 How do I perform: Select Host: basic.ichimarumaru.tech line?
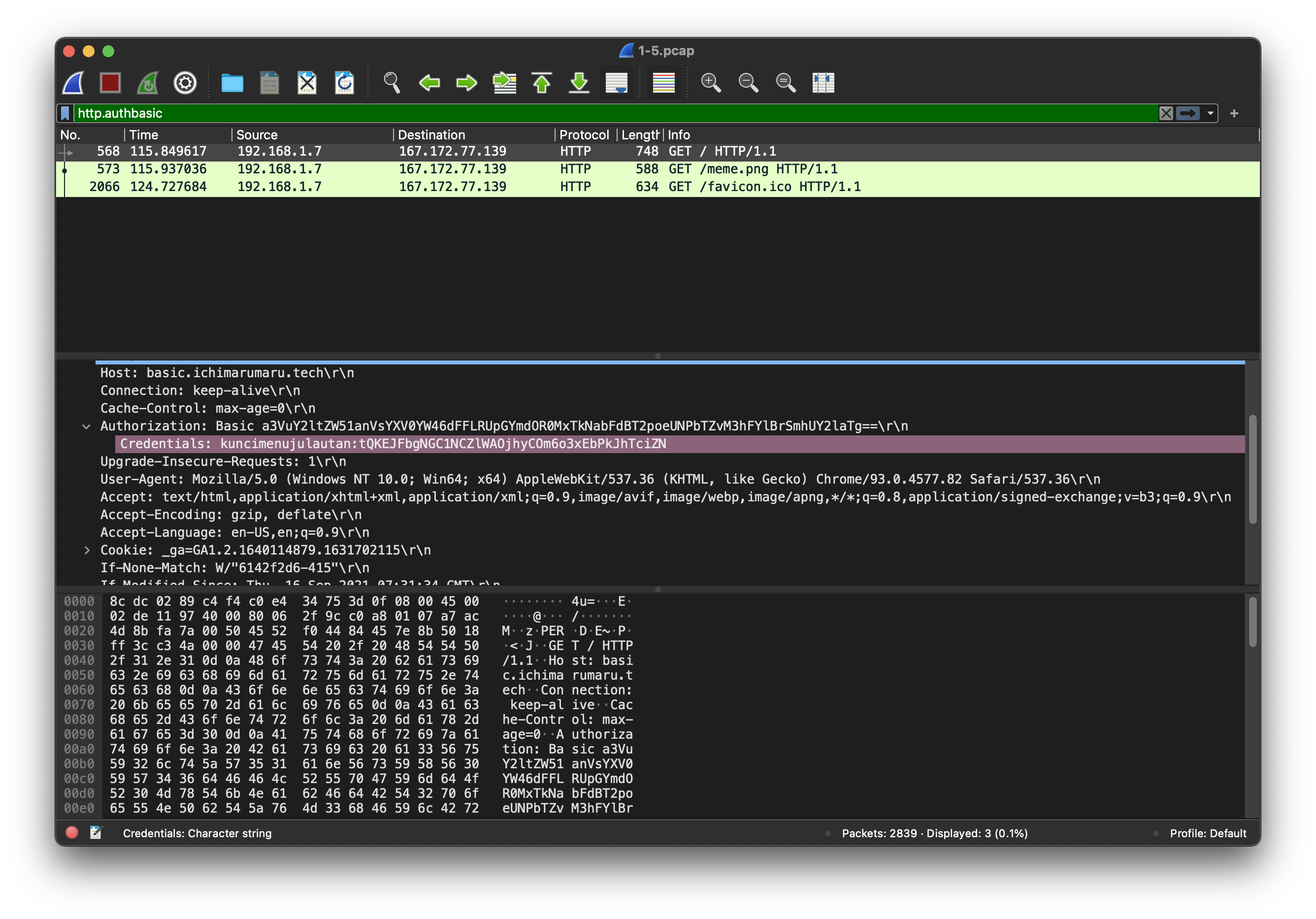point(227,373)
